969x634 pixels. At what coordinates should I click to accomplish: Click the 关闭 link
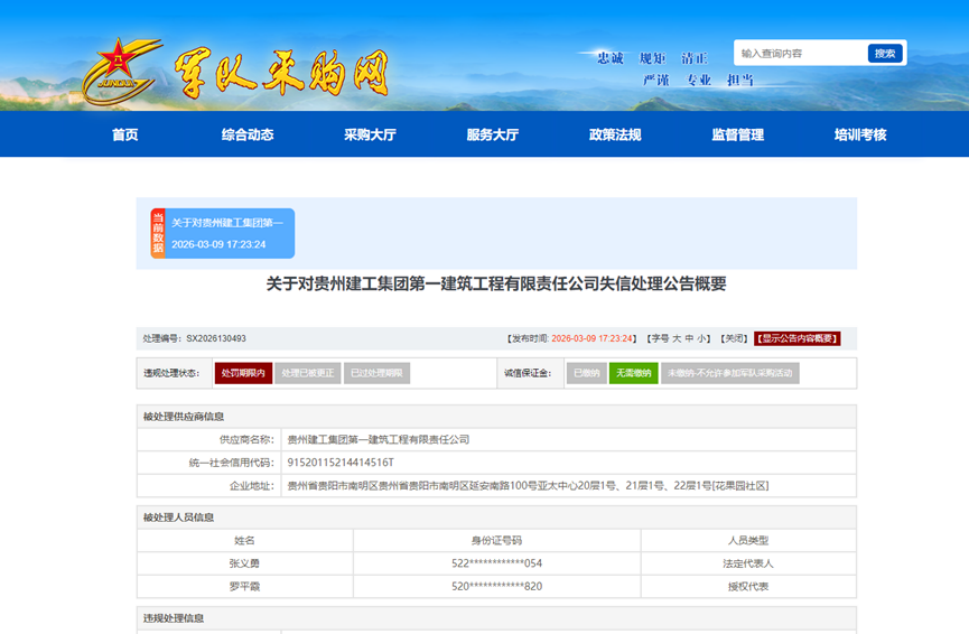[x=734, y=339]
